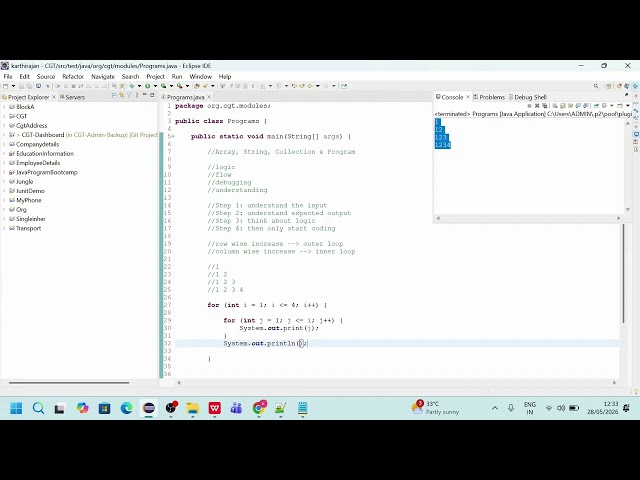Toggle Show Console on standard error change
640x480 pixels.
[x=586, y=106]
